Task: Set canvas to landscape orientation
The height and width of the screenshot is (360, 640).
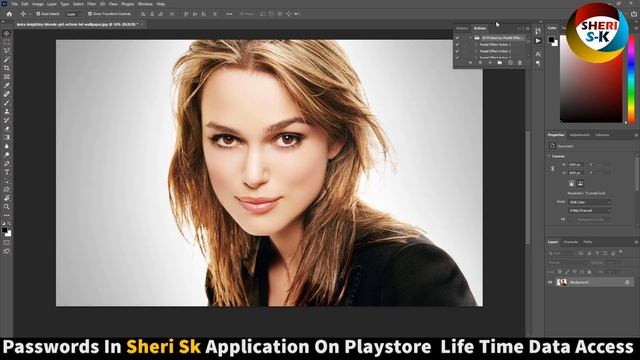Action: tap(580, 183)
